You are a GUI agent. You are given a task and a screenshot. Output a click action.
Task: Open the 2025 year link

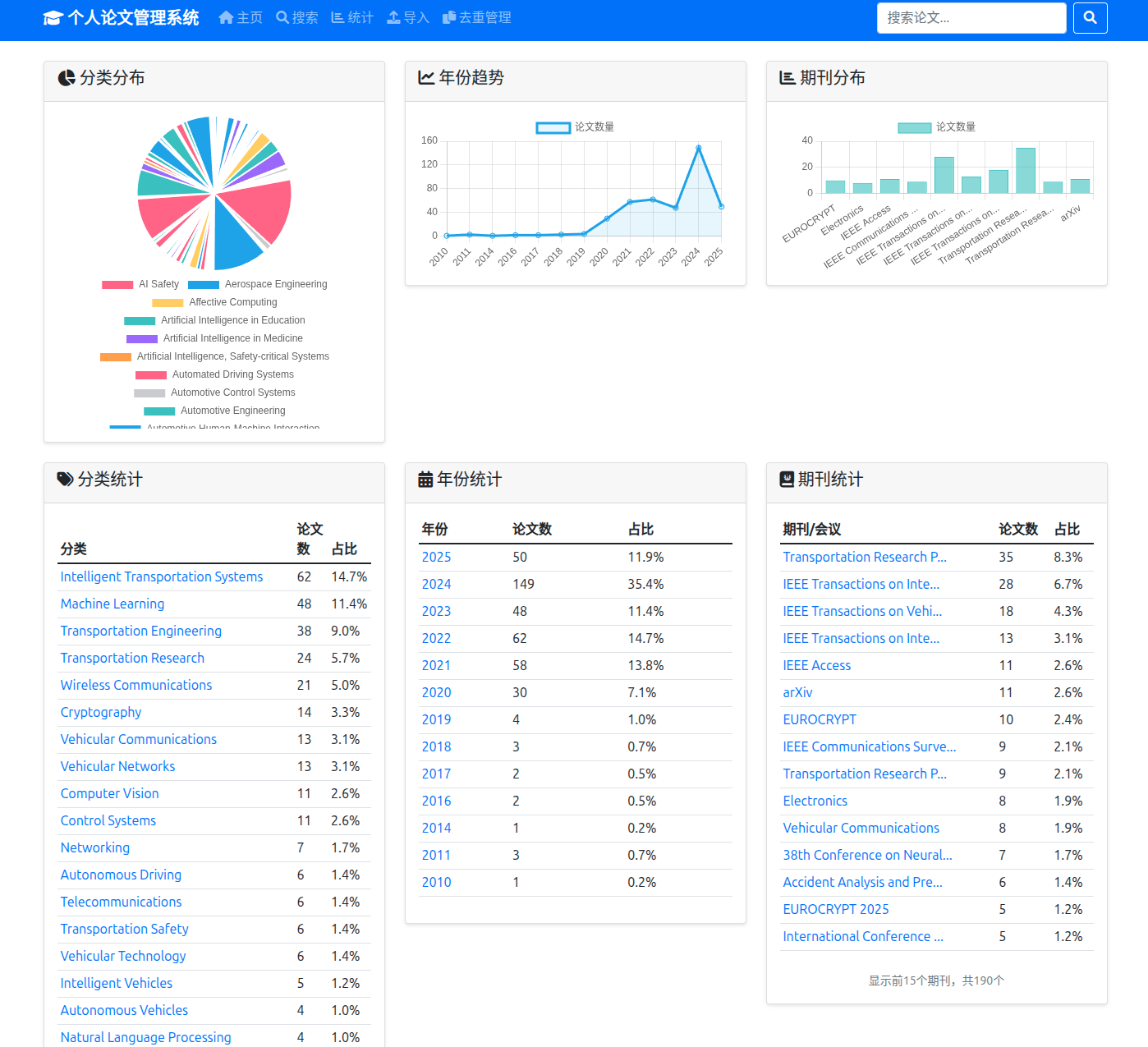(437, 558)
